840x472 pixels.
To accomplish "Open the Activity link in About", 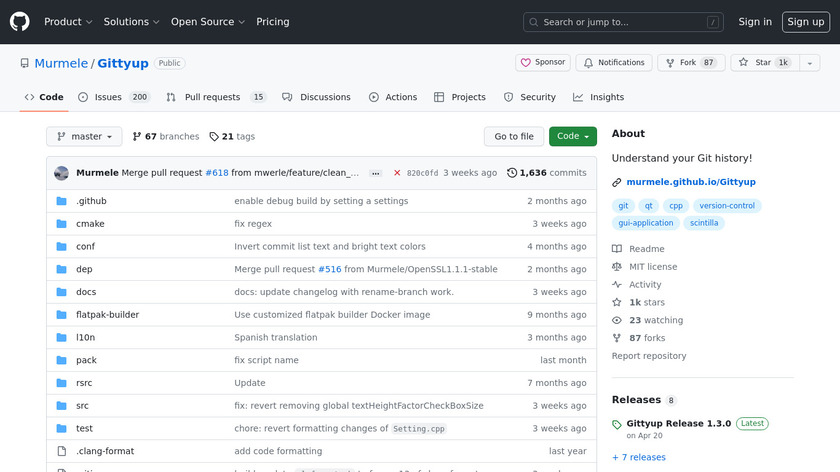I will [x=638, y=284].
